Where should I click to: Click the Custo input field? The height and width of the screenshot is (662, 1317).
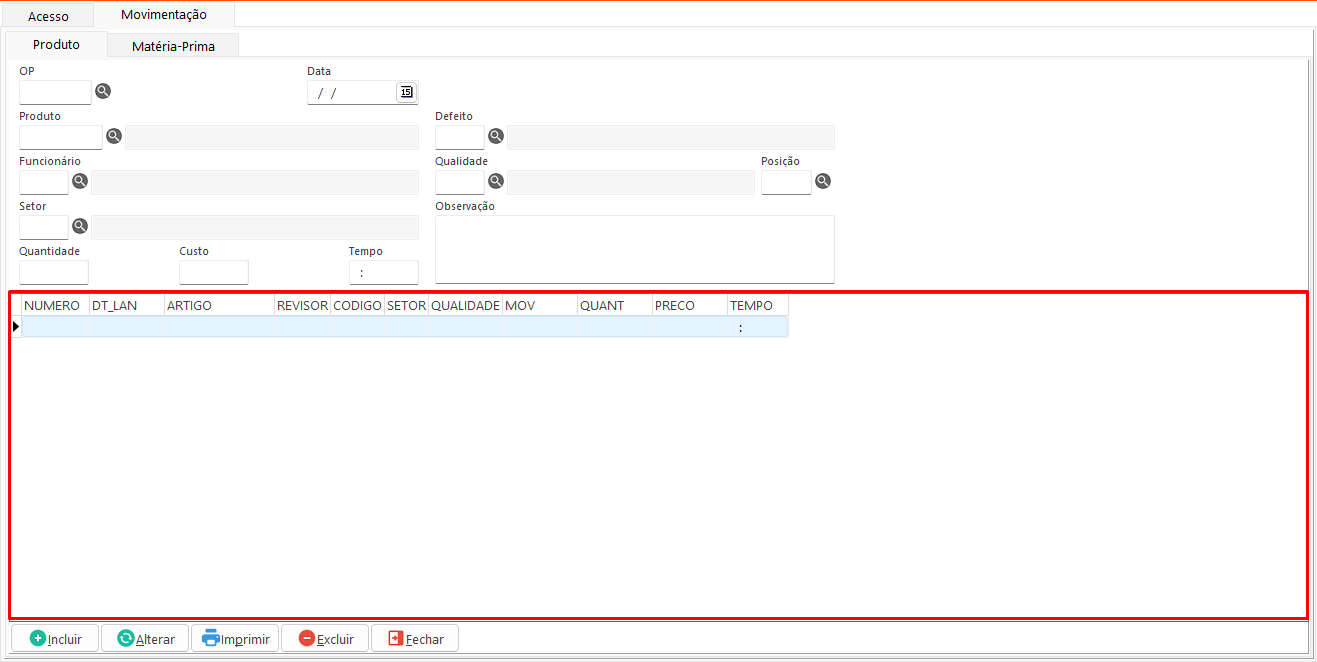click(213, 272)
